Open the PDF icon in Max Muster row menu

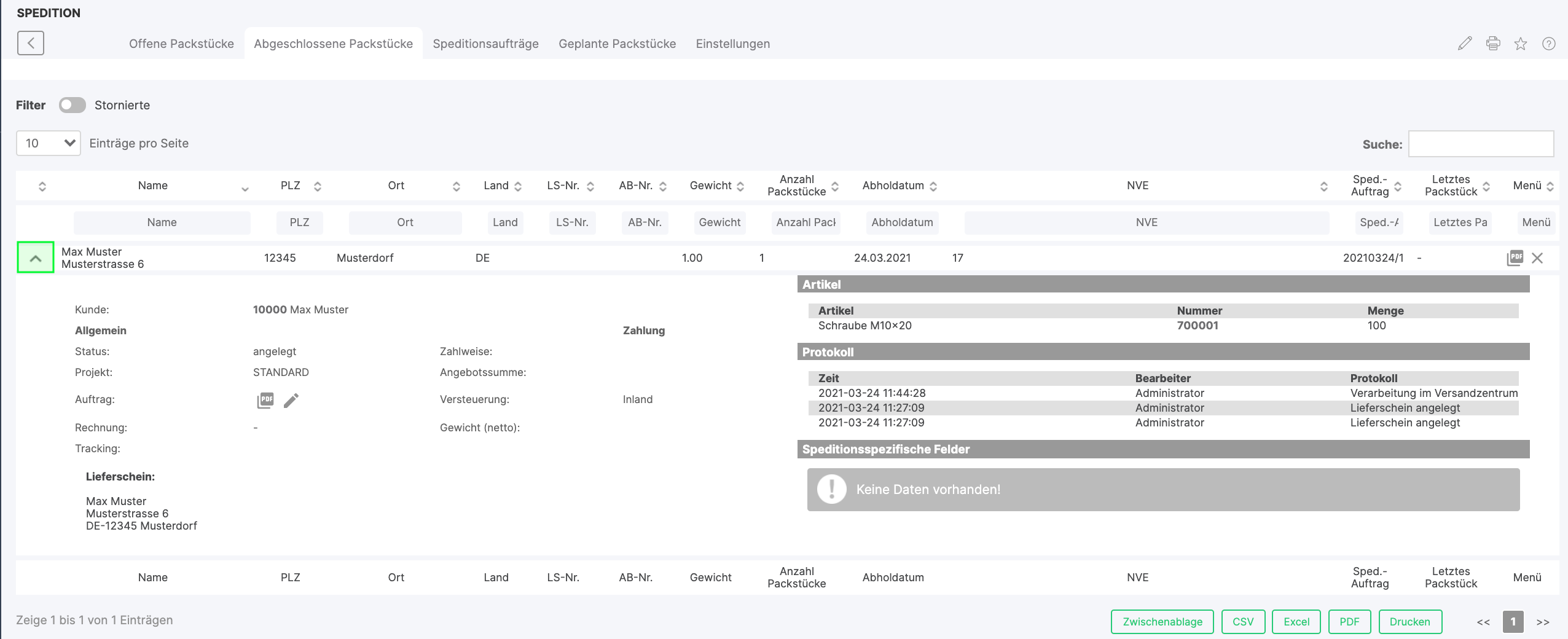click(1515, 258)
